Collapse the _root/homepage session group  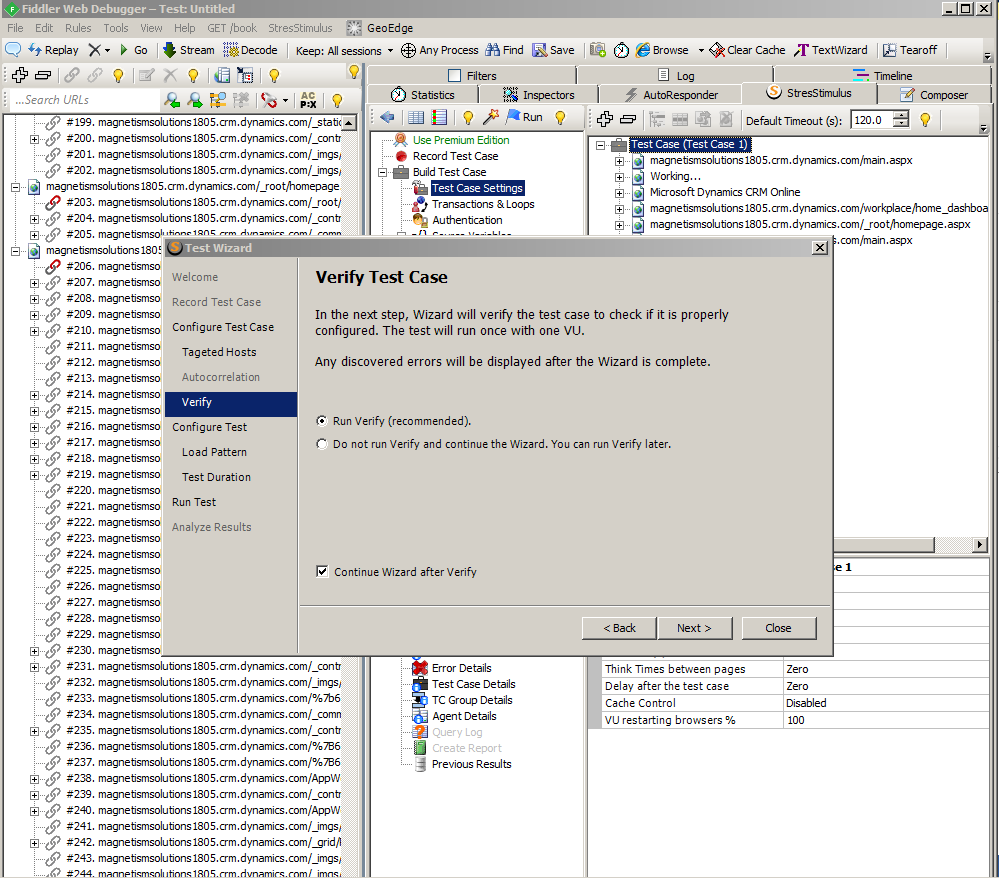coord(15,187)
